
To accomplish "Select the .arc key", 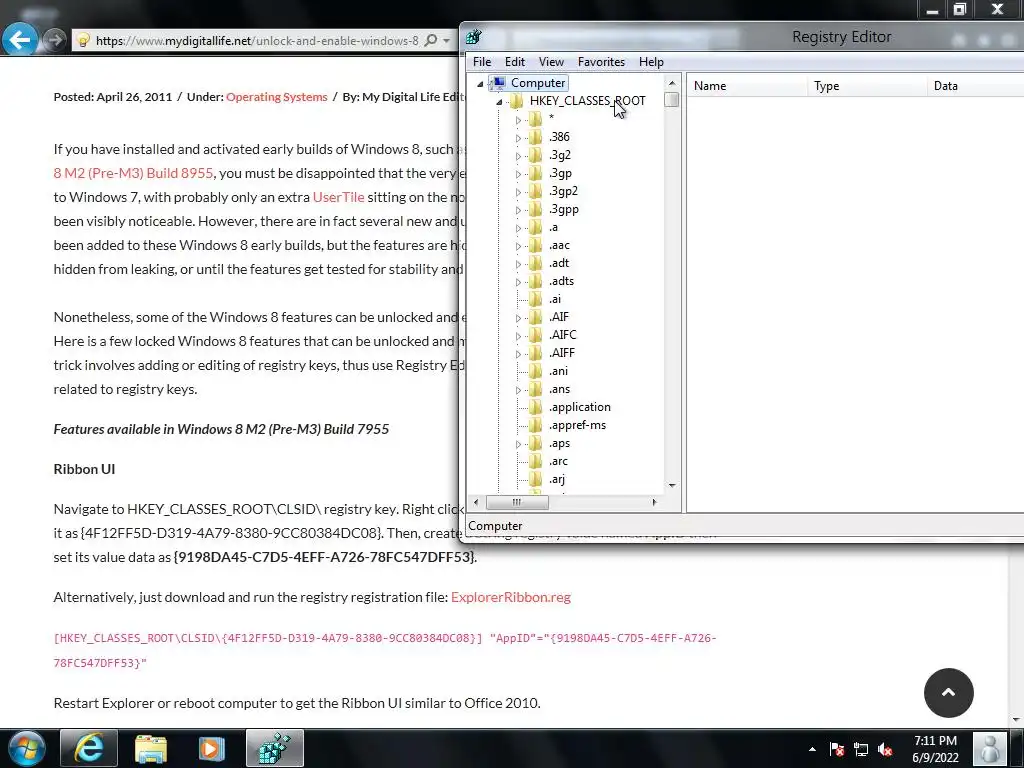I will coord(558,461).
